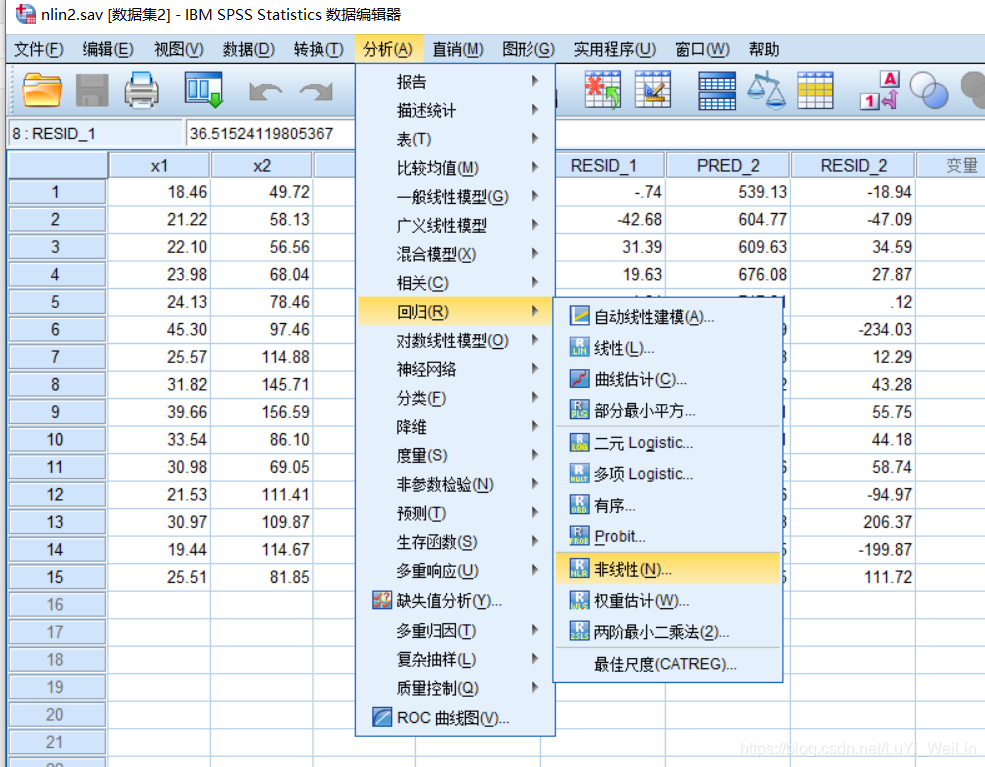Screen dimensions: 985x767
Task: Click the Redo arrow icon
Action: click(316, 92)
